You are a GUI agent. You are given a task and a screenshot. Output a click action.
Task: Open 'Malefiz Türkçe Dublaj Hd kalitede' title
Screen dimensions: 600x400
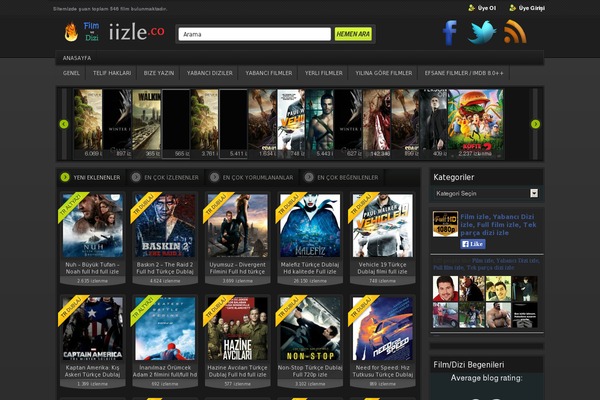(310, 268)
